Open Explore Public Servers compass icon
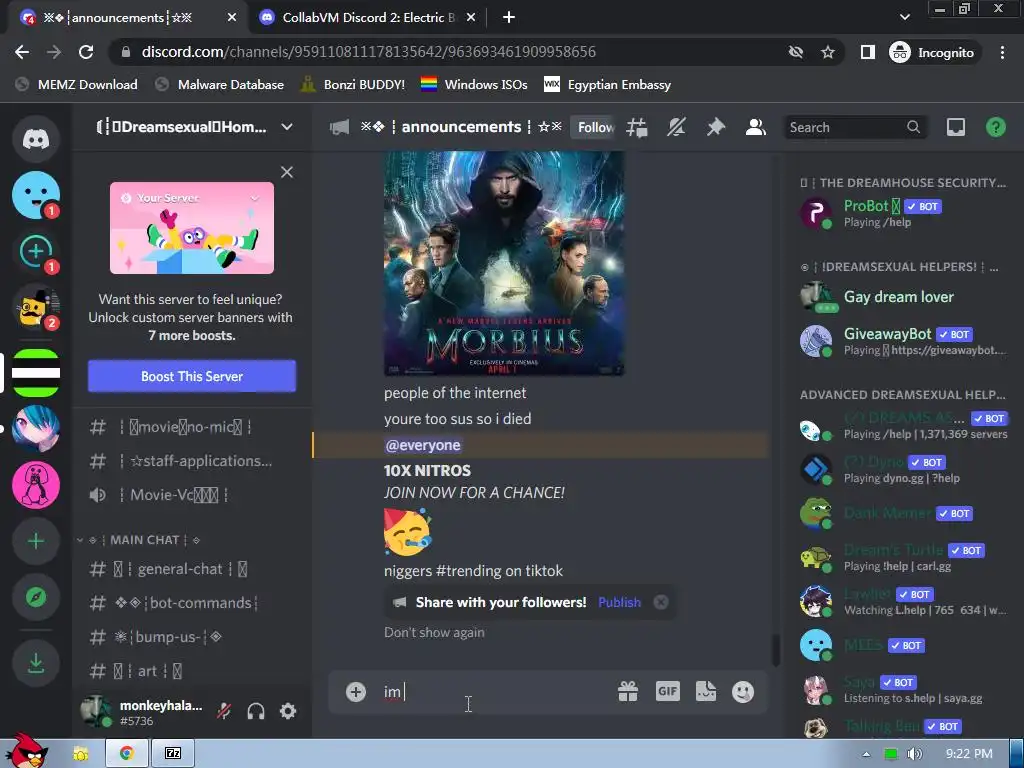 click(36, 597)
